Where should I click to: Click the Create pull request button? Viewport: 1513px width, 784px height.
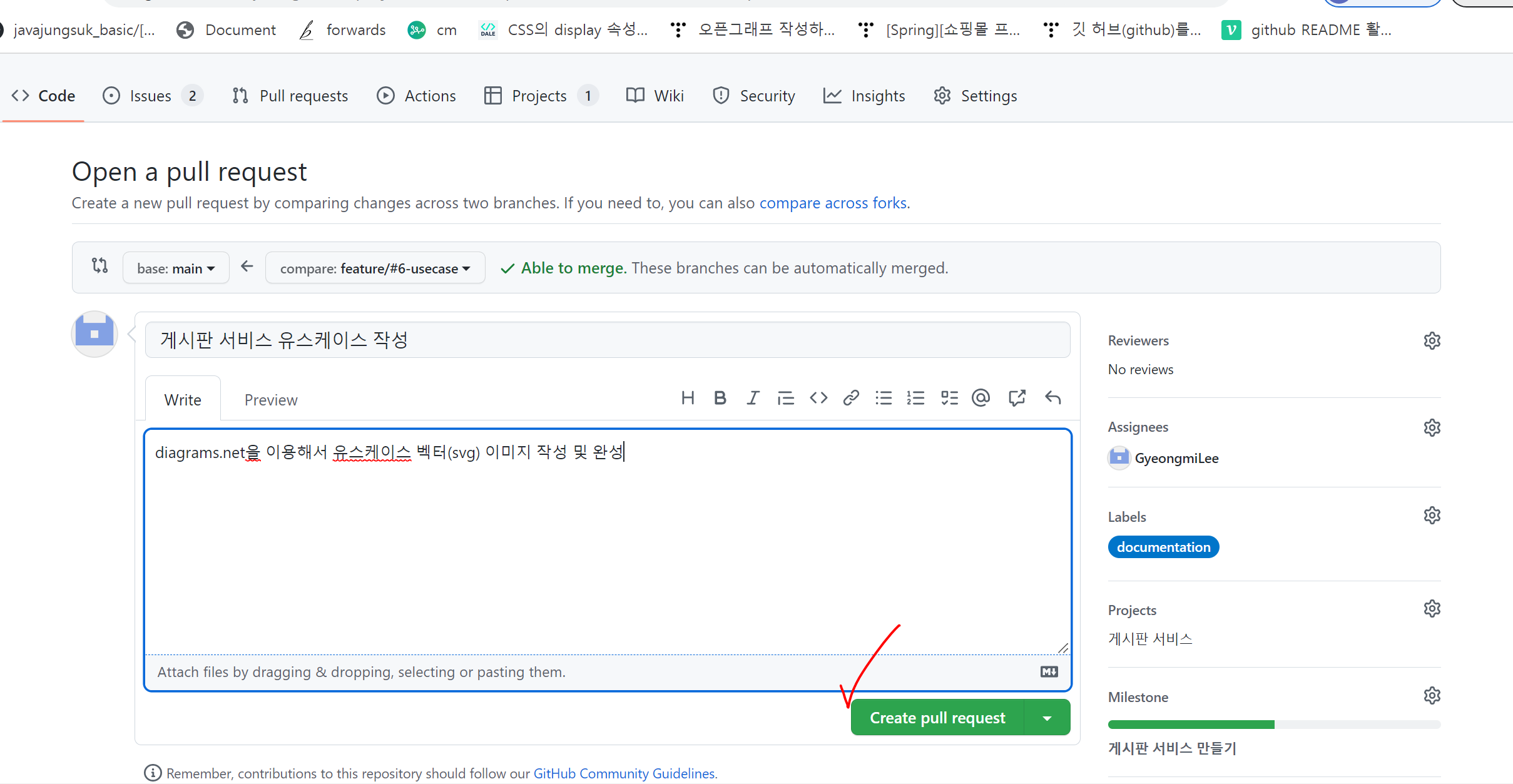pos(937,718)
